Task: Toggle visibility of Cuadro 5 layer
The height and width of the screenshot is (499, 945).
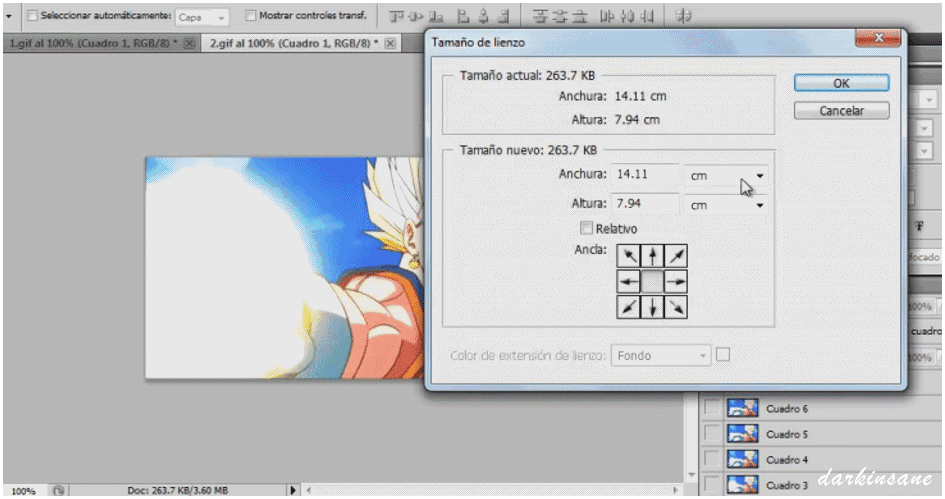Action: (711, 434)
